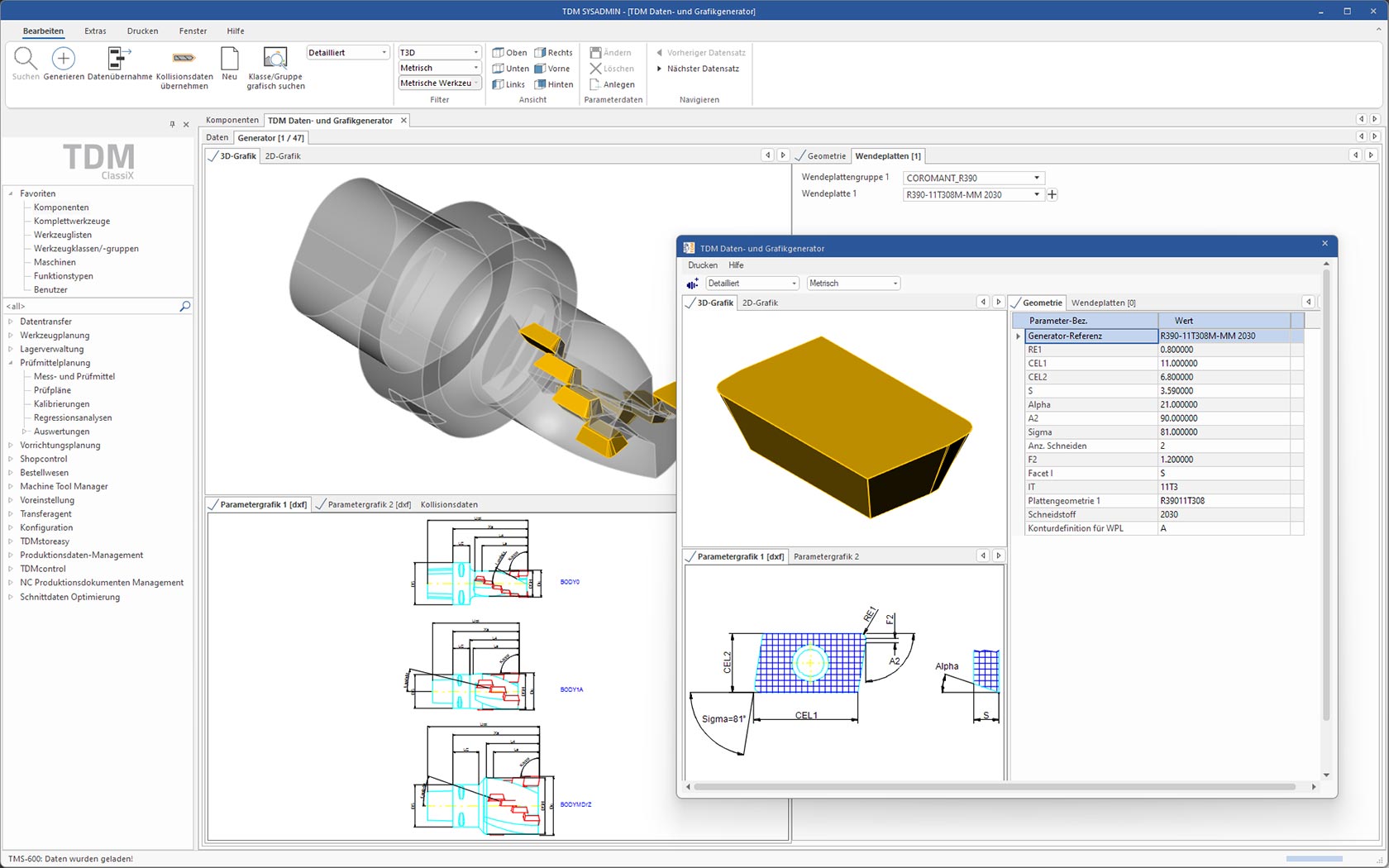Expand the Auswertungen tree node
Screen dimensions: 1389x868
[25, 432]
